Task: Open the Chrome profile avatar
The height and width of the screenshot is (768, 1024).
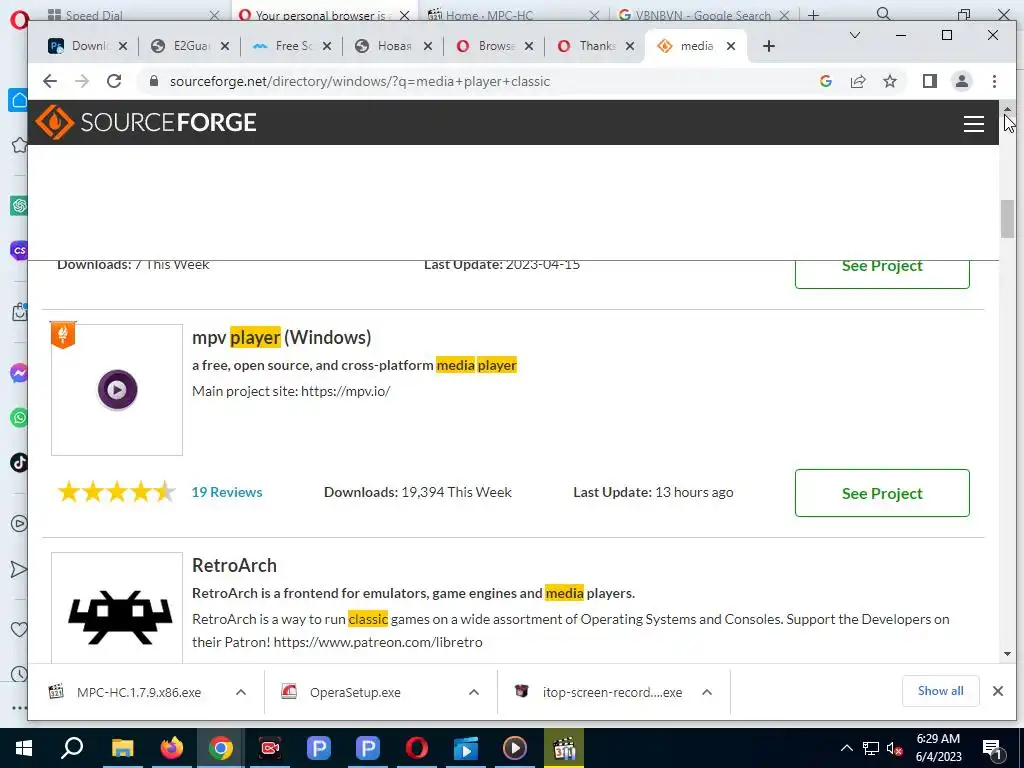Action: (x=962, y=81)
